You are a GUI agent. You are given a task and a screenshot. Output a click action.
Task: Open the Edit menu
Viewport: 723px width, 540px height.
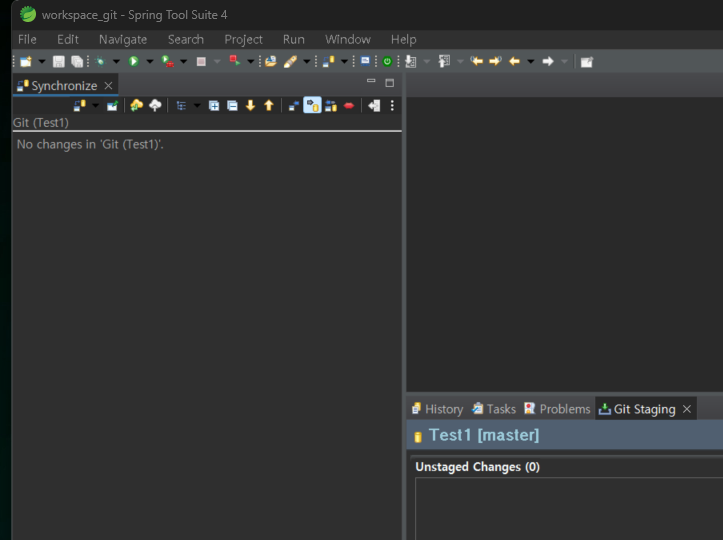point(68,39)
